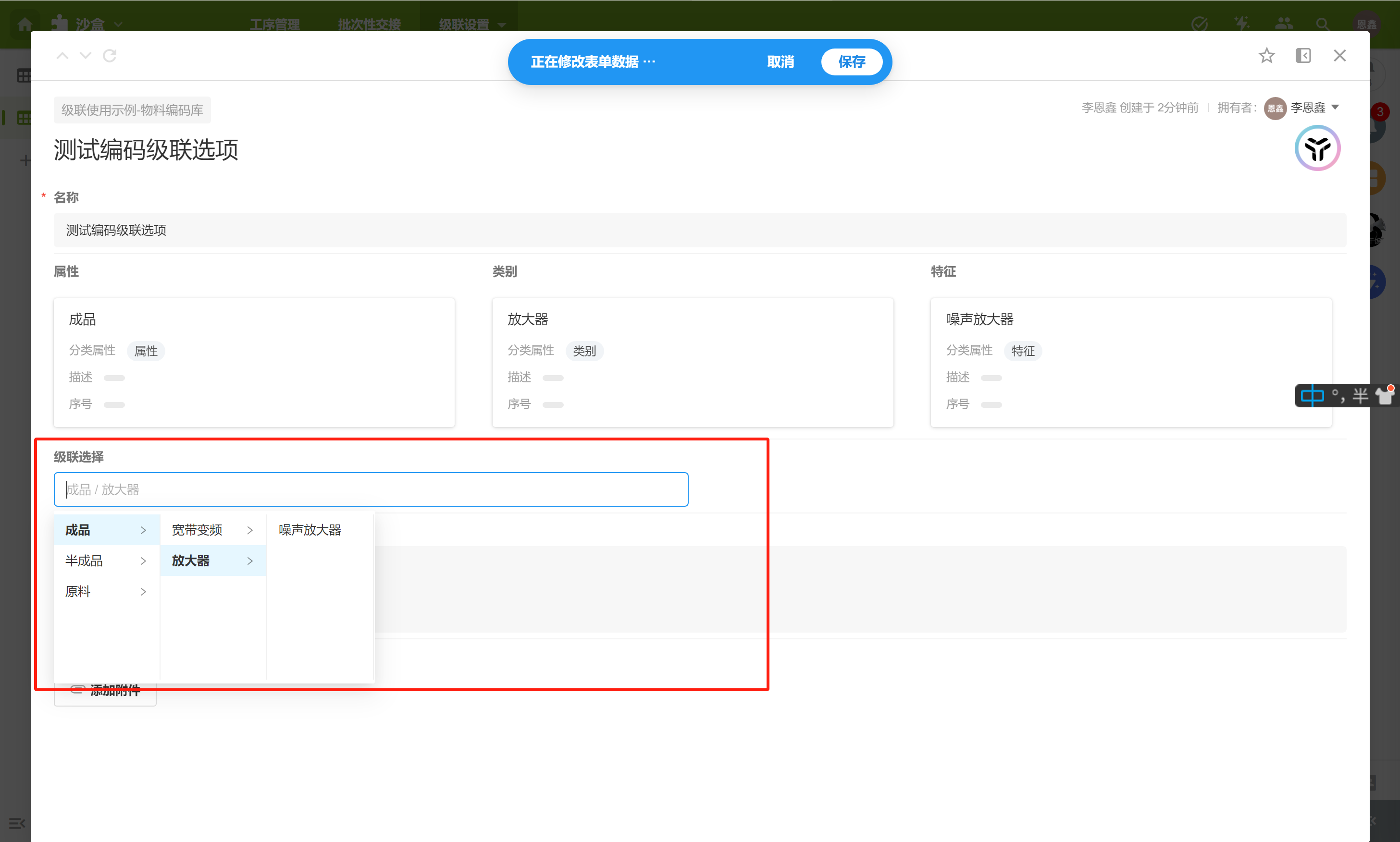Open the contacts people icon

tap(1283, 24)
